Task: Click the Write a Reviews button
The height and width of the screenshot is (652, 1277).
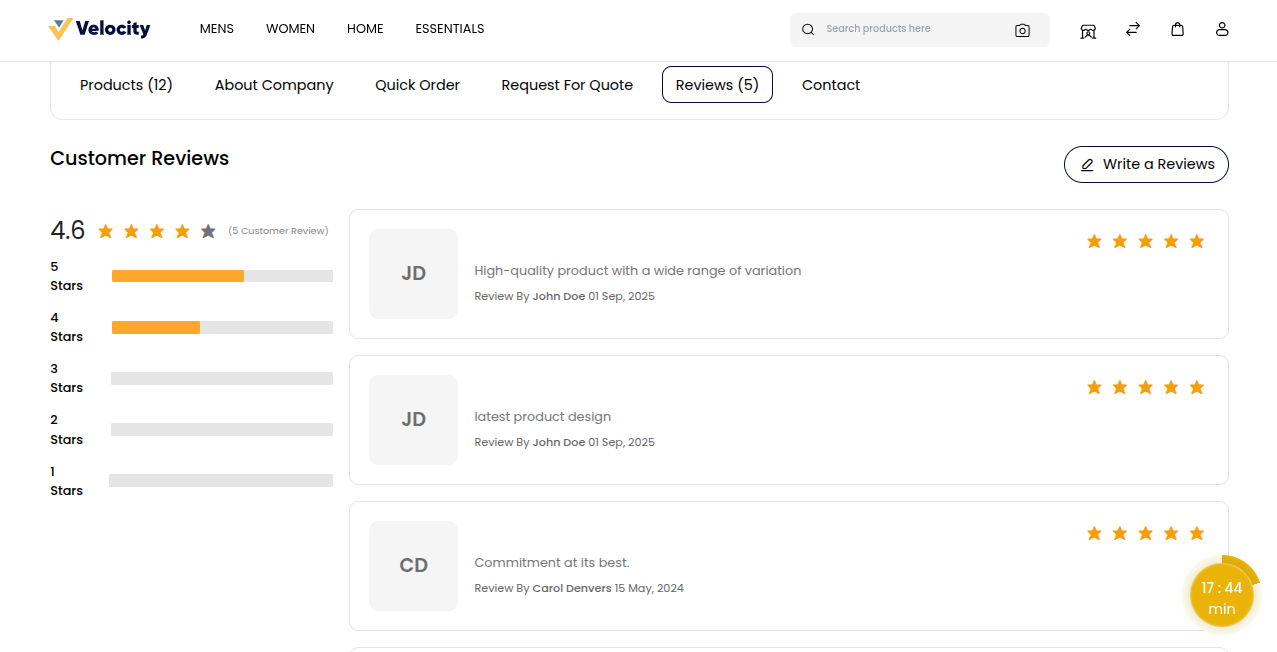Action: [x=1146, y=164]
